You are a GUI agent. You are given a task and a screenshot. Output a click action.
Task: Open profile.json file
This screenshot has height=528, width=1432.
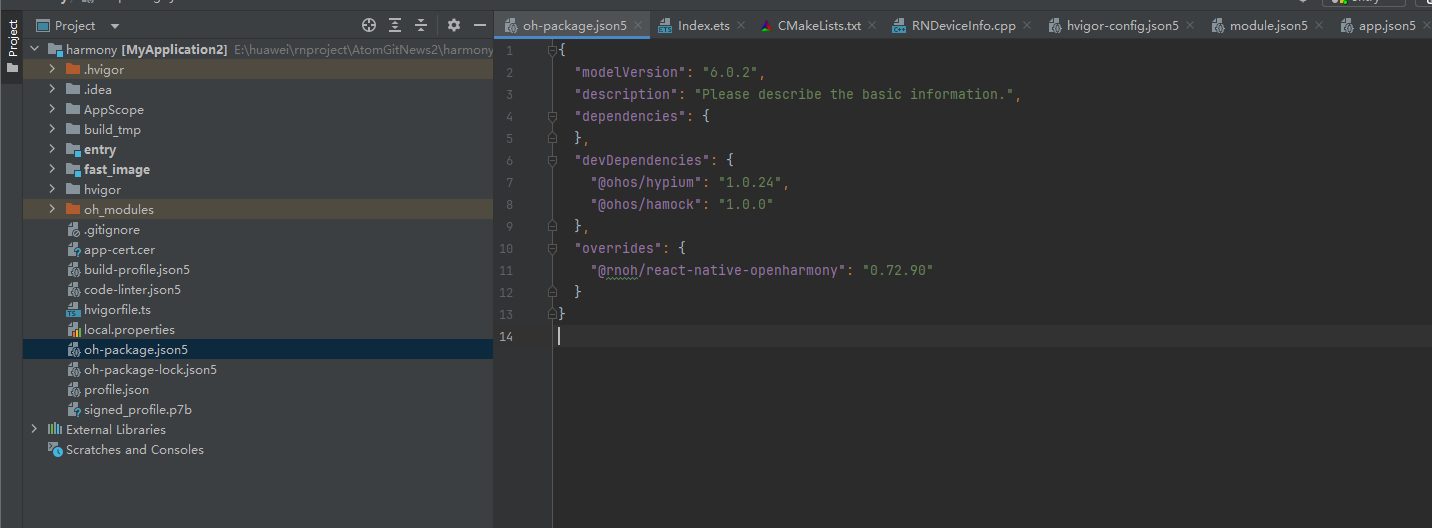(116, 390)
